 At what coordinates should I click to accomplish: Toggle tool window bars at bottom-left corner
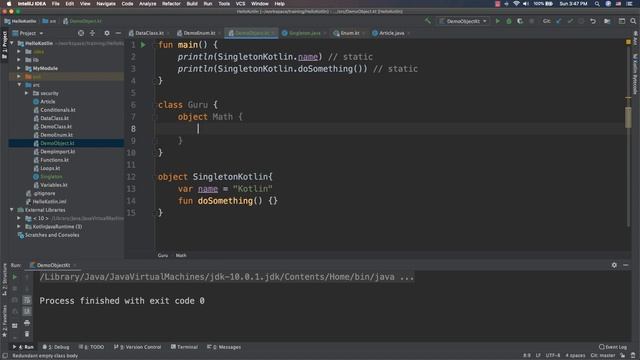click(5, 356)
